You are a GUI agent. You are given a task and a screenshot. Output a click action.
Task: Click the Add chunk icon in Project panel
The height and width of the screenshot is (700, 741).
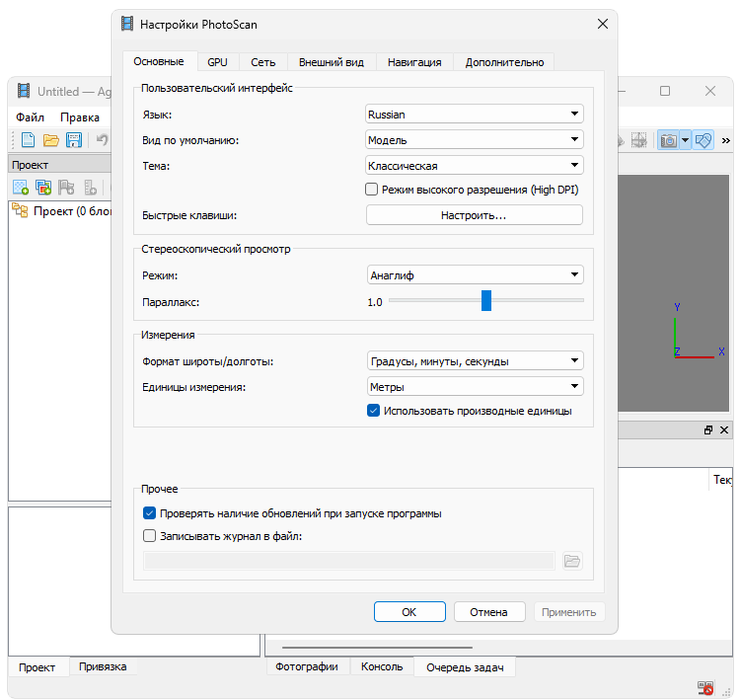[20, 187]
